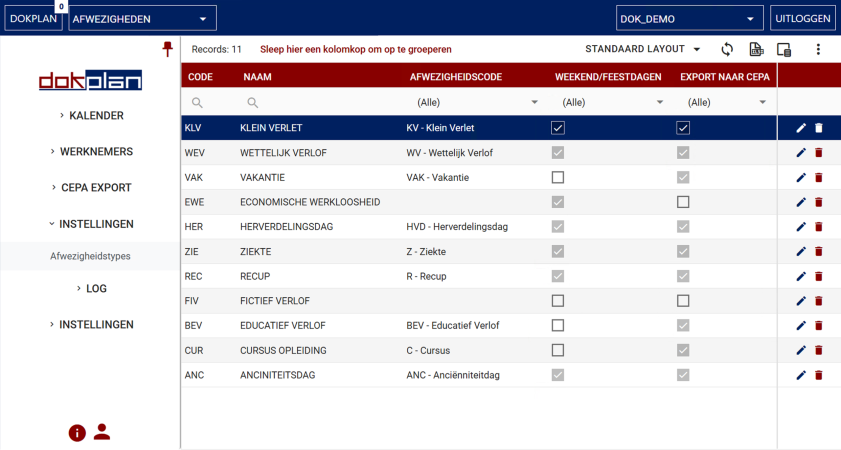Click the three-dot more options menu
The height and width of the screenshot is (450, 841).
[x=817, y=49]
